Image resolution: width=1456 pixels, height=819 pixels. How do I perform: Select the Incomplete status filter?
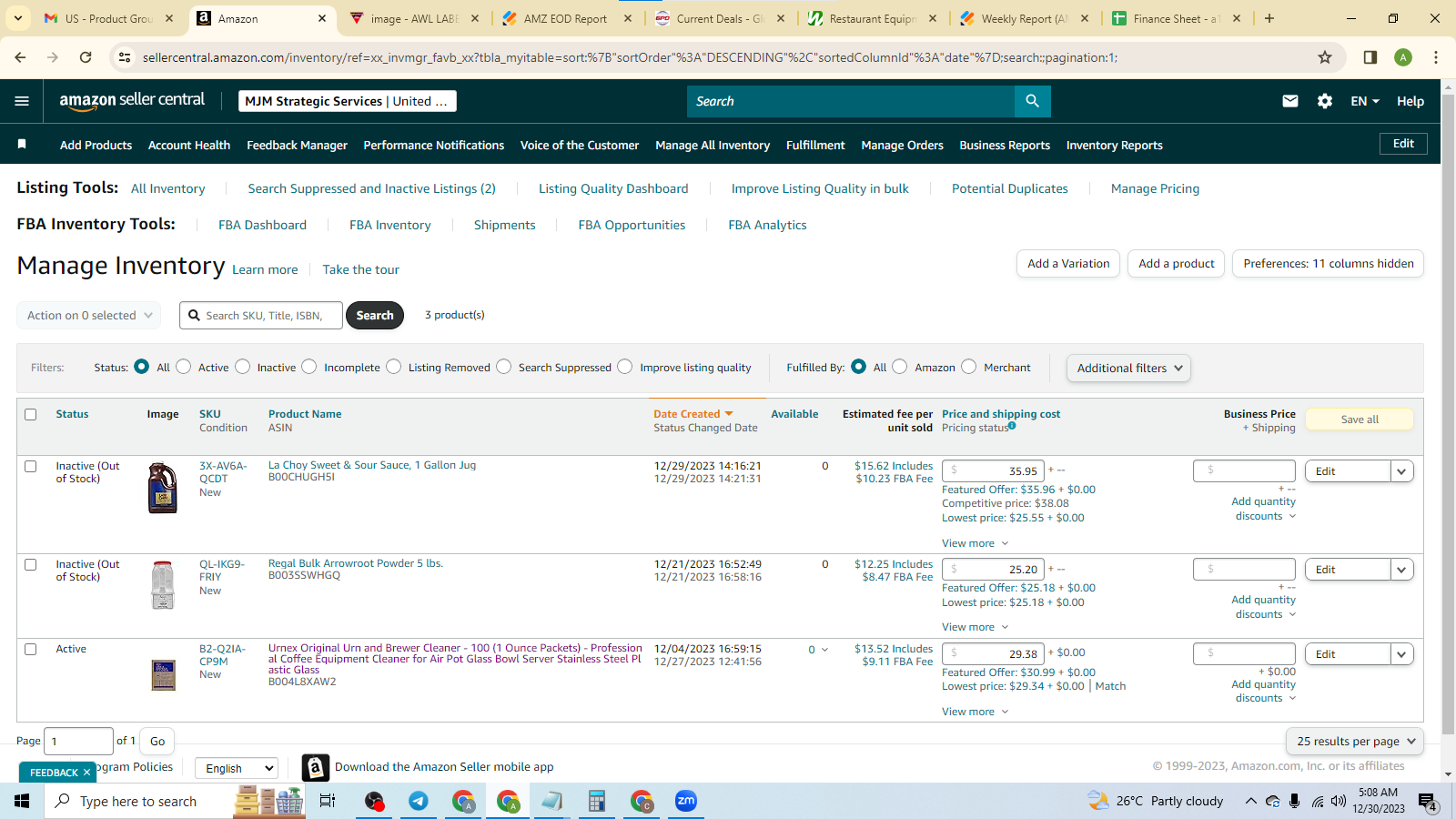point(309,366)
